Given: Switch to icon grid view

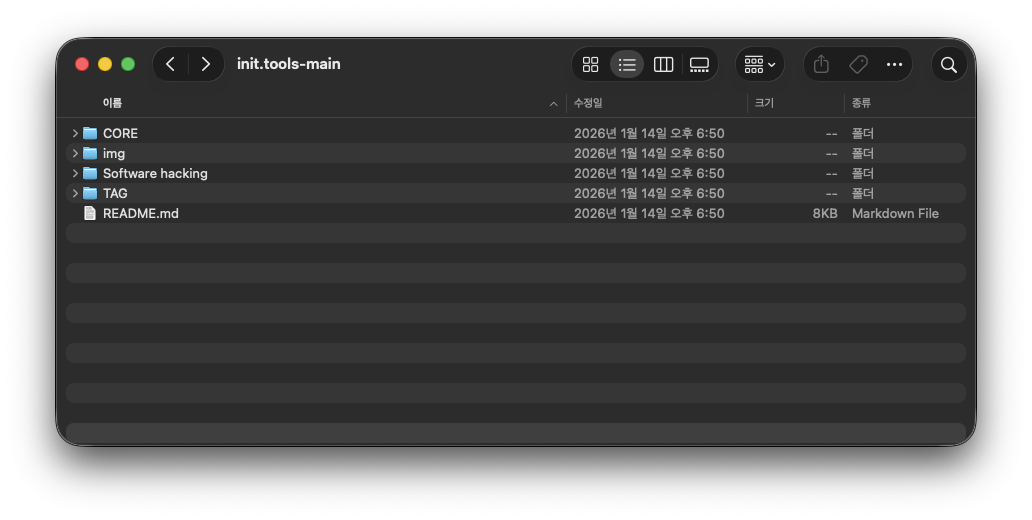Looking at the screenshot, I should click(x=590, y=64).
